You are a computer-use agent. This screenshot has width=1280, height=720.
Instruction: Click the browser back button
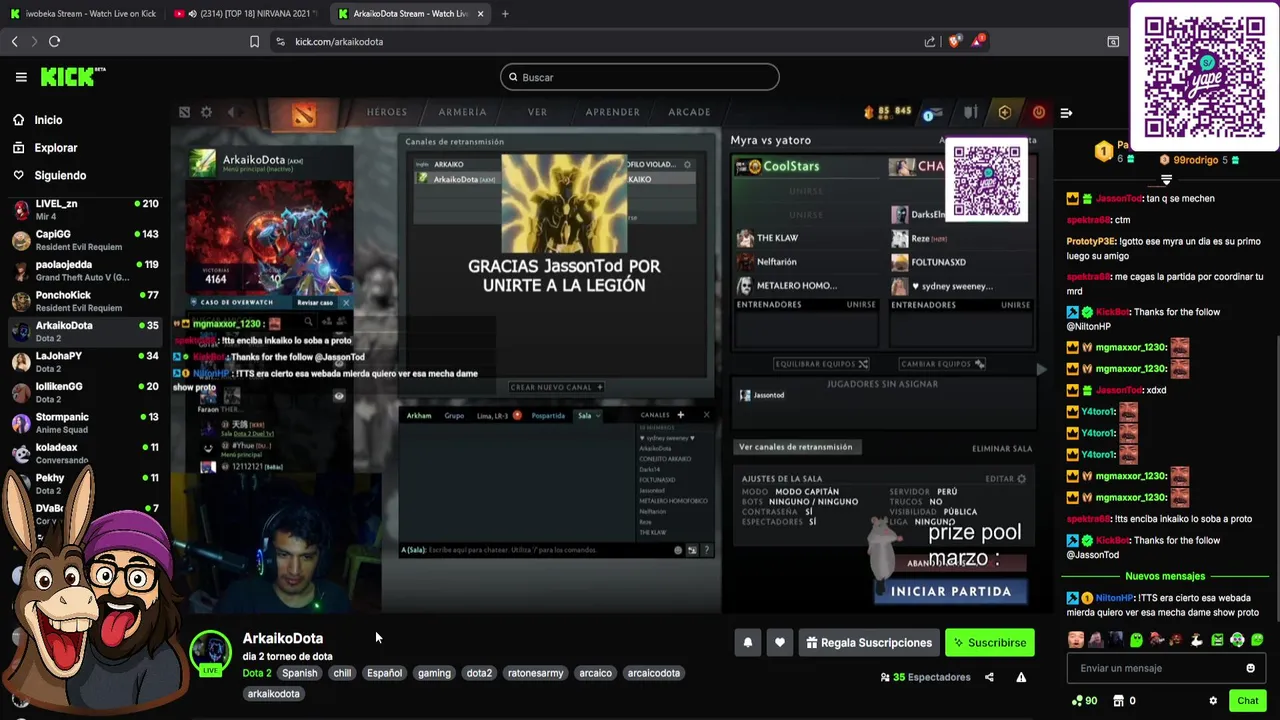tap(14, 41)
